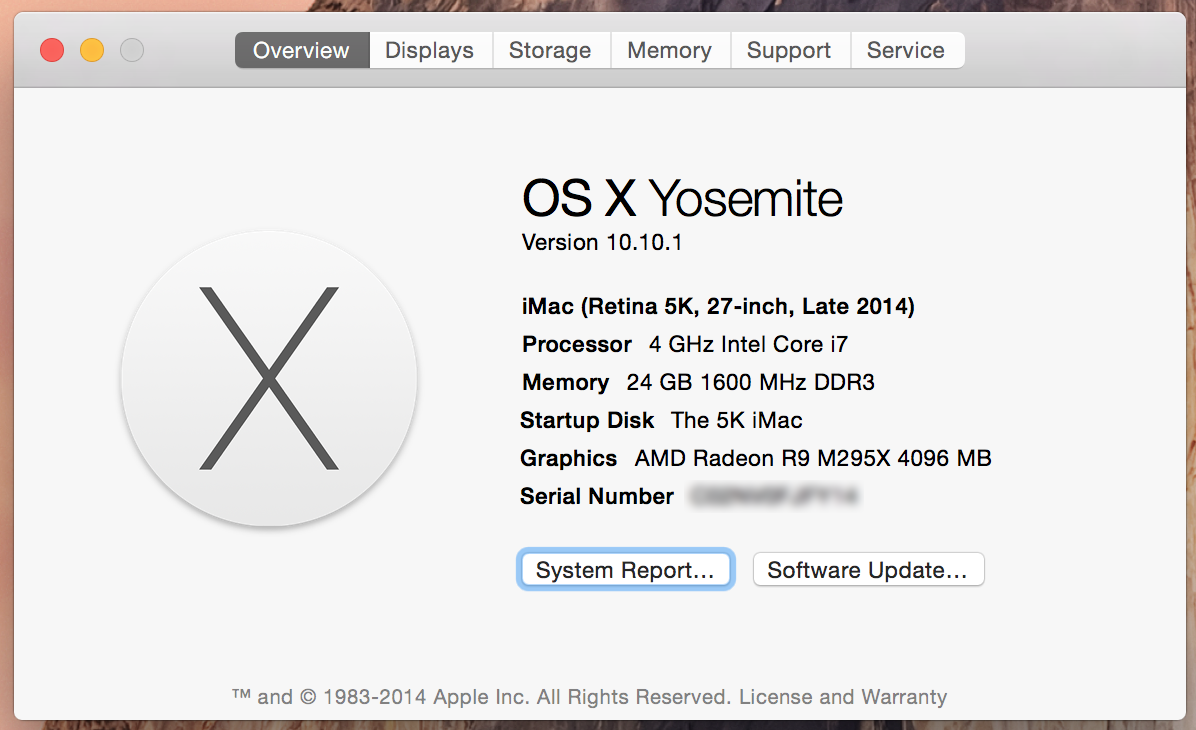Screen dimensions: 1196x730
Task: Click the Software Update... button
Action: [868, 570]
